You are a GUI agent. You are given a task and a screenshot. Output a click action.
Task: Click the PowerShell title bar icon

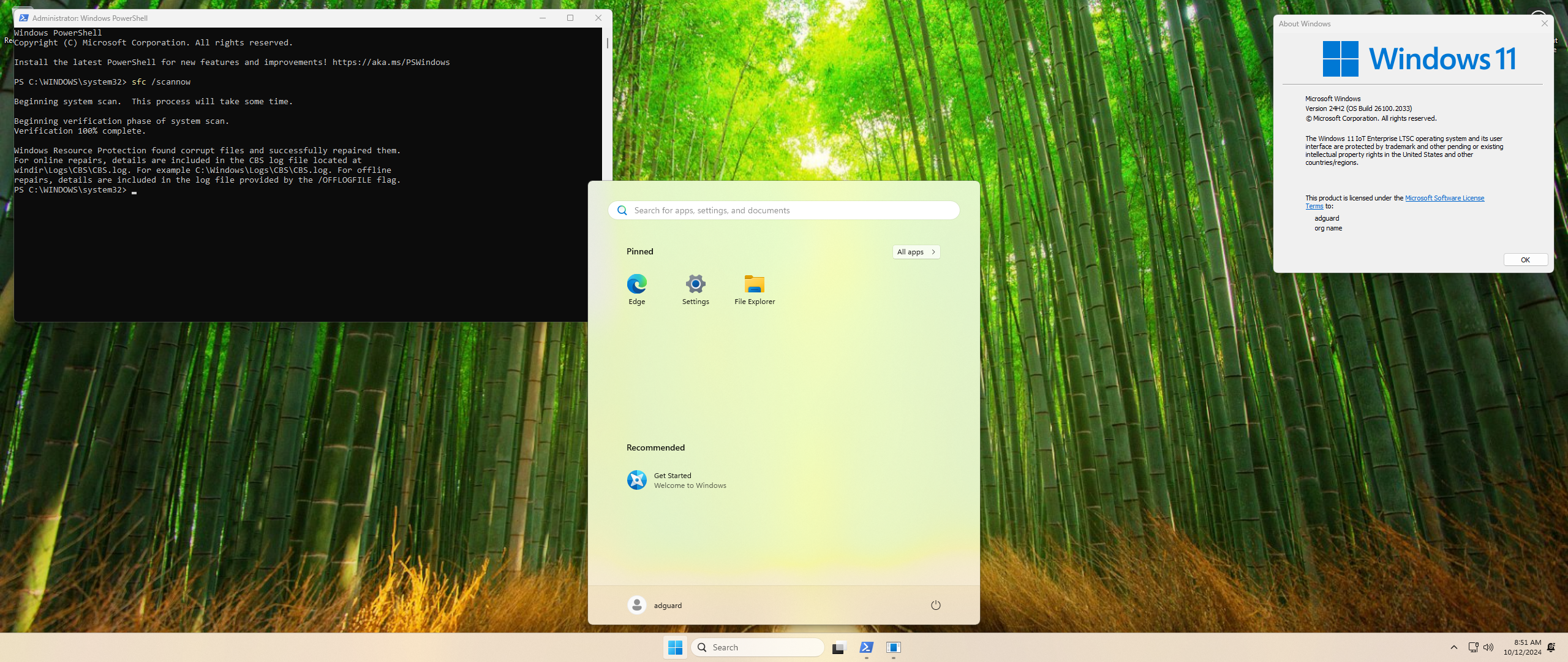click(23, 18)
